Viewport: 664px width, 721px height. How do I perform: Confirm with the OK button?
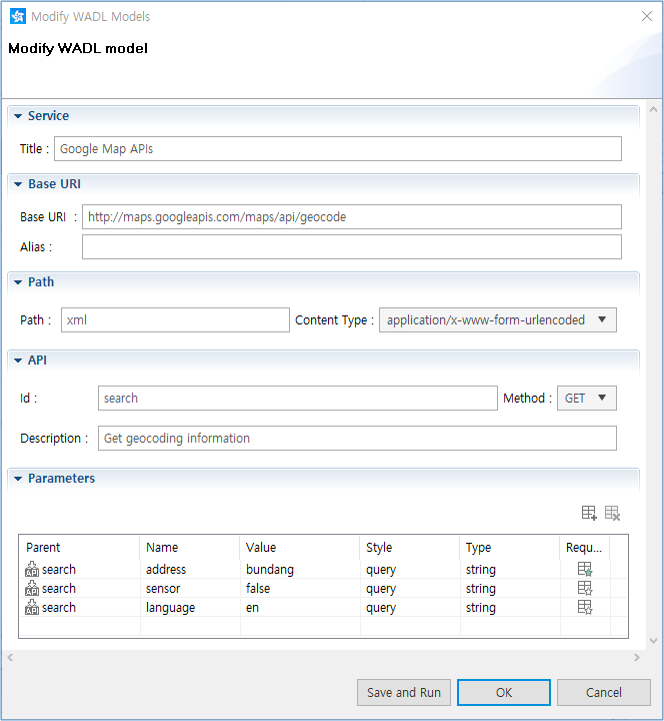click(504, 692)
